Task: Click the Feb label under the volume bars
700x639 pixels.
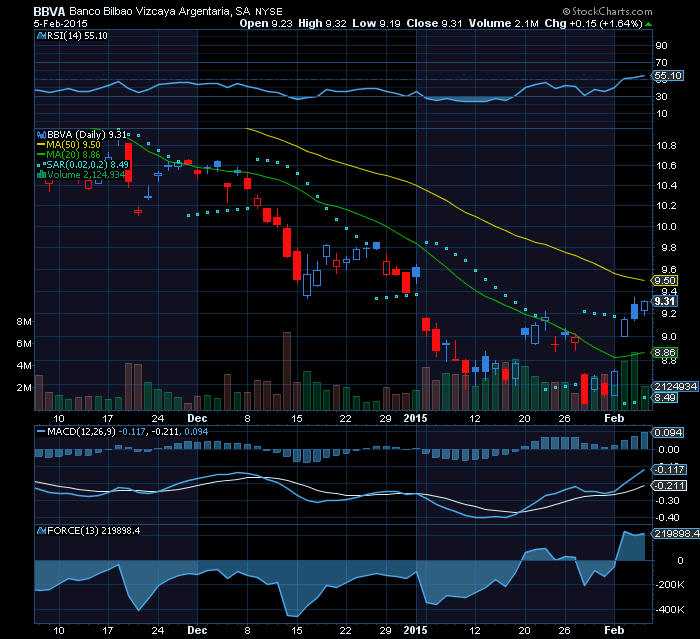Action: coord(614,418)
